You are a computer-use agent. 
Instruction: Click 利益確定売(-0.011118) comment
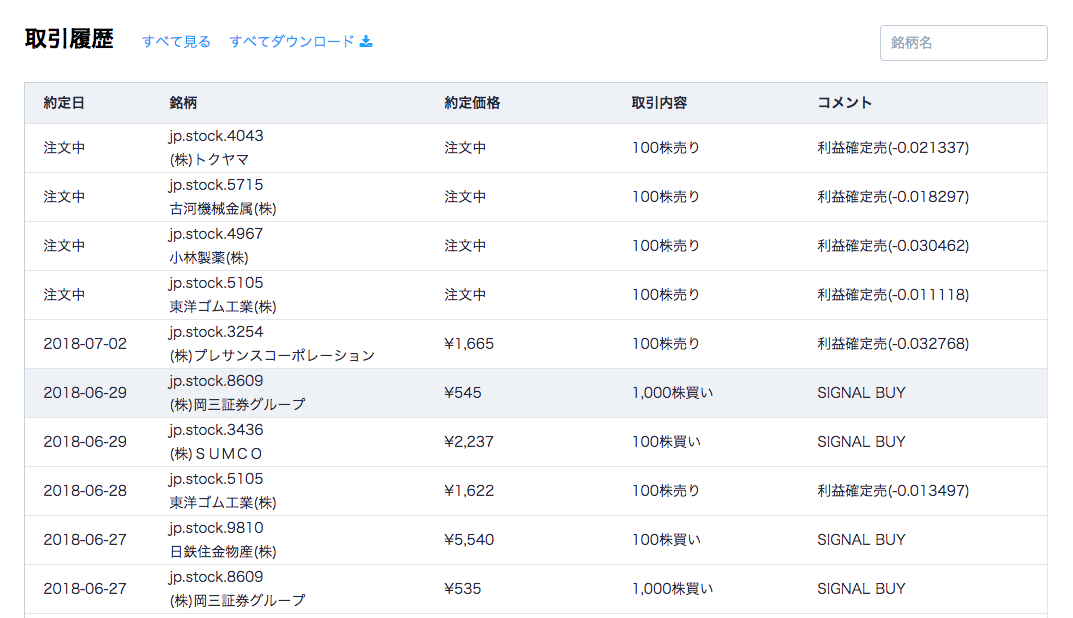tap(893, 295)
